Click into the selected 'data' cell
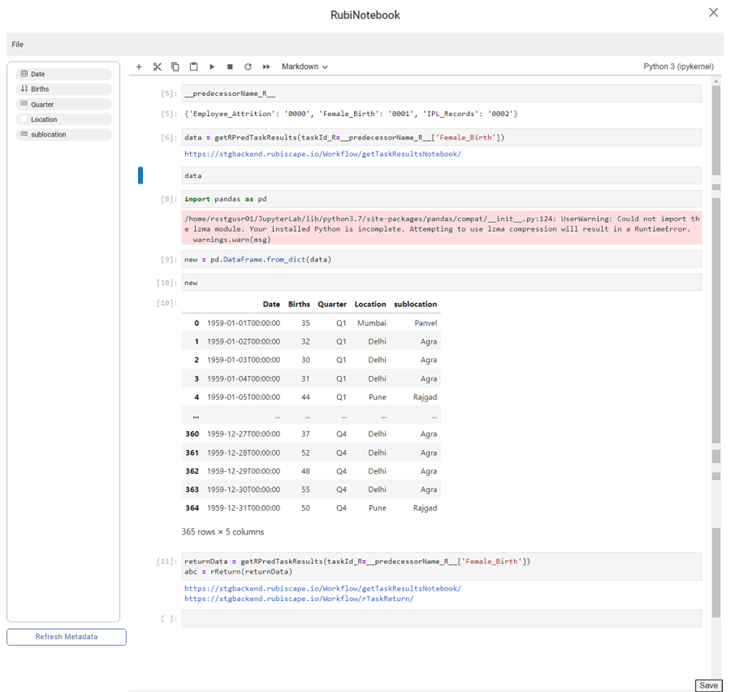 pyautogui.click(x=441, y=176)
